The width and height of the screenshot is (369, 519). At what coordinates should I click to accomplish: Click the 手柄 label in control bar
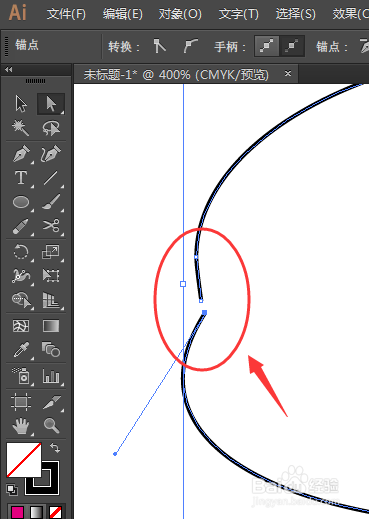pos(229,47)
